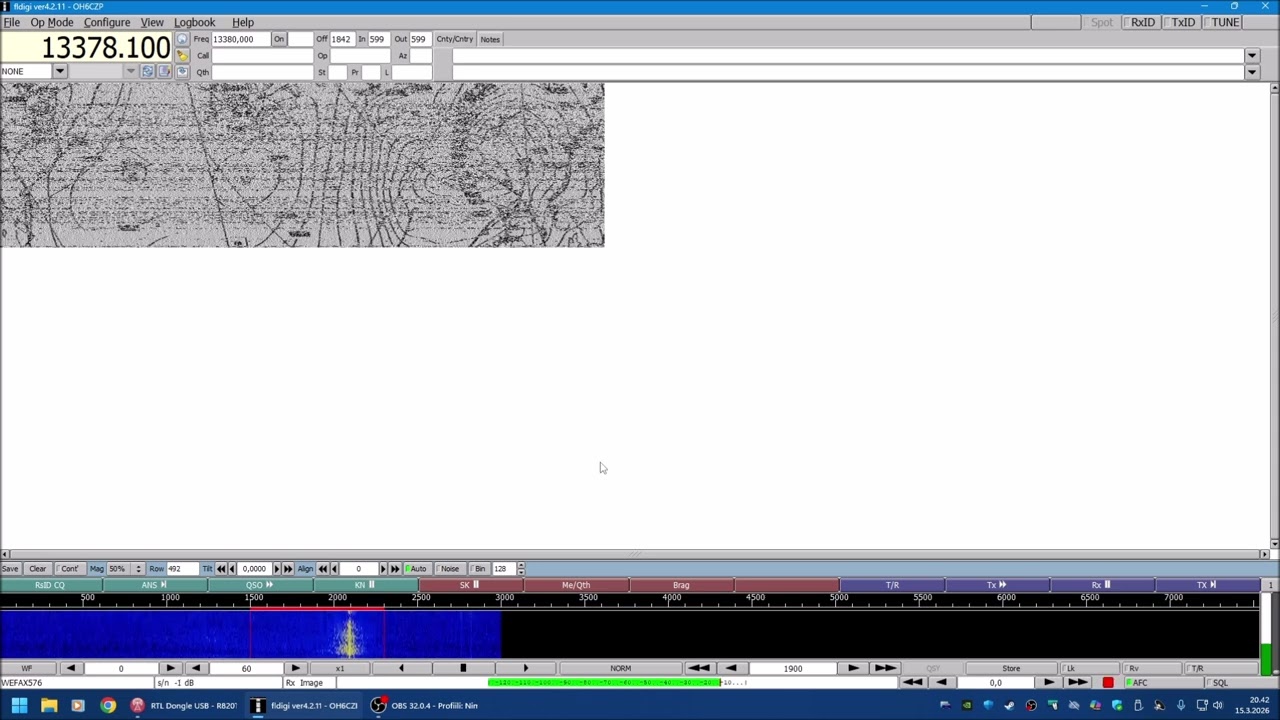The width and height of the screenshot is (1280, 720).
Task: Click the Tilt double-left arrow
Action: click(x=221, y=569)
